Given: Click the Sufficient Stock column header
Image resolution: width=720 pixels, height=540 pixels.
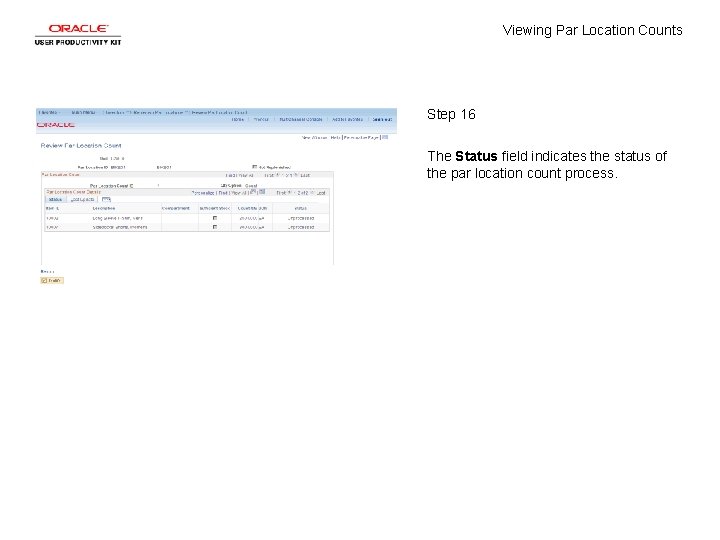Looking at the screenshot, I should pos(214,208).
